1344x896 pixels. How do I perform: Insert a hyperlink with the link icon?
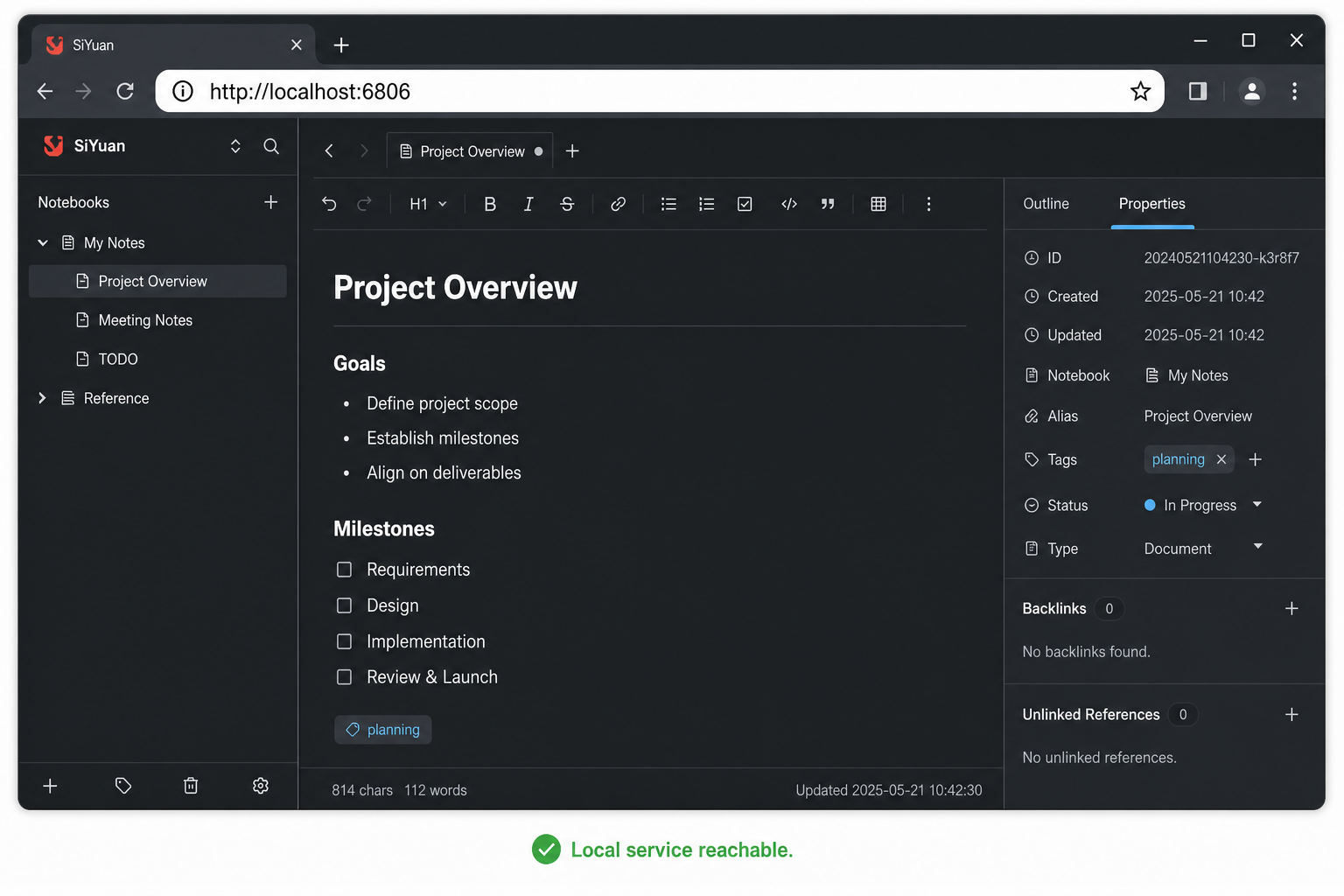[x=618, y=204]
